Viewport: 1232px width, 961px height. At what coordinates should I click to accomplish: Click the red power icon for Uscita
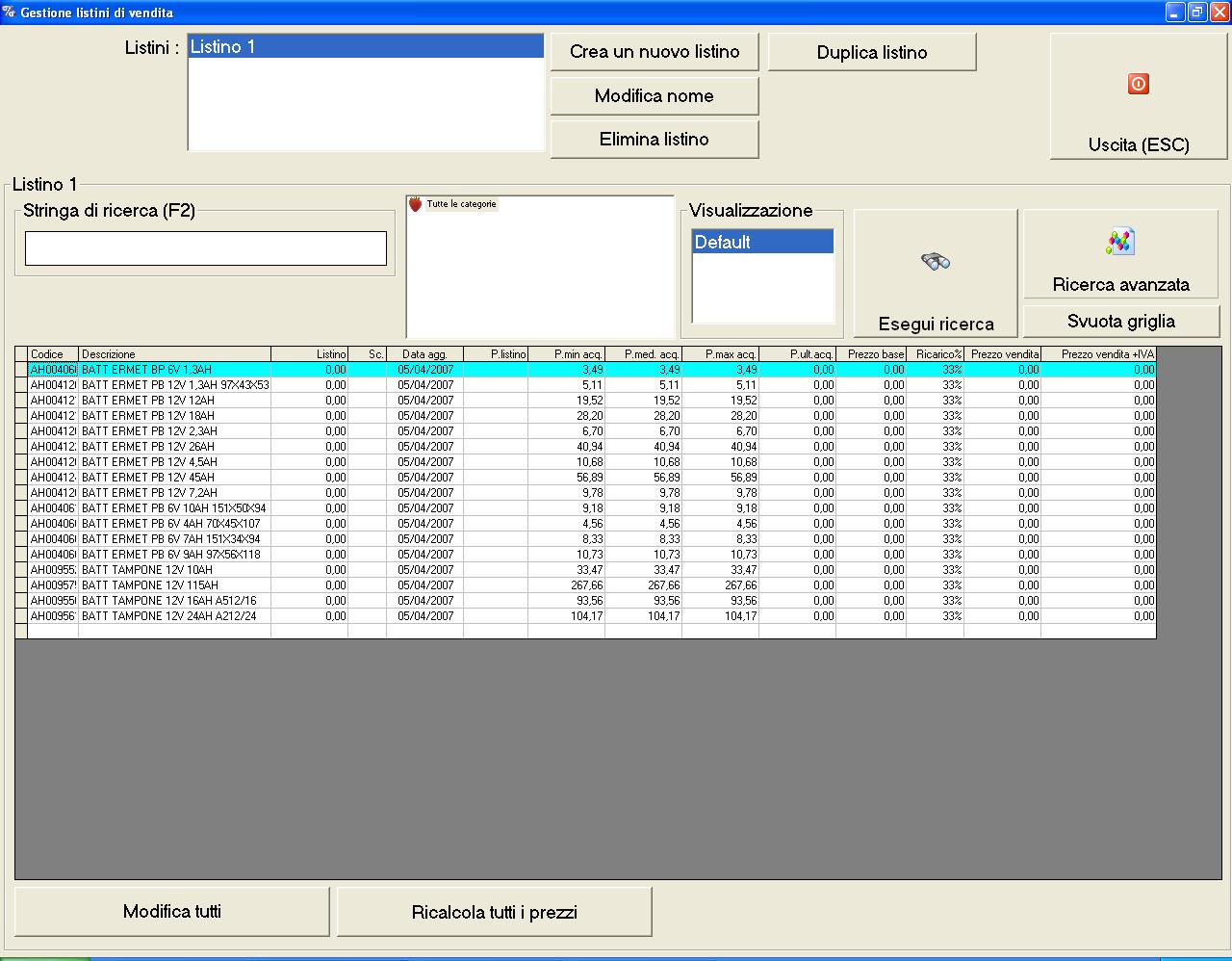click(1138, 84)
